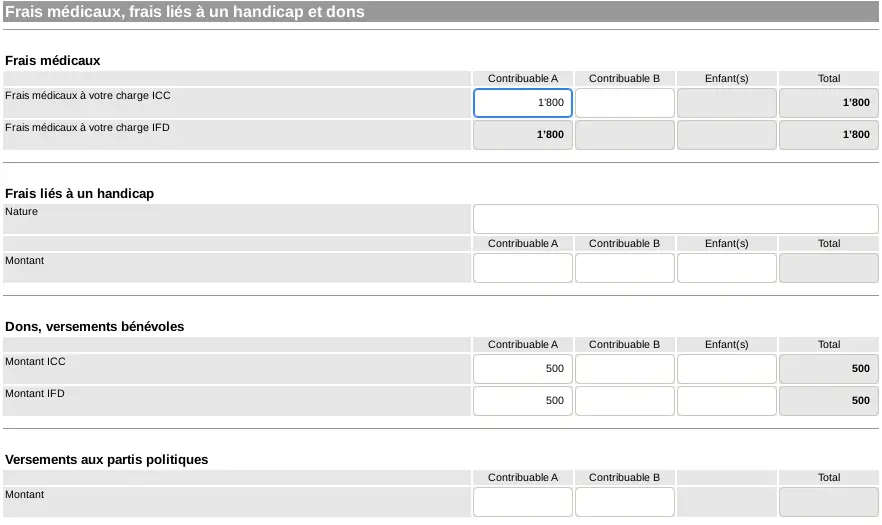Click the 'Frais liés à un handicap' heading
This screenshot has width=882, height=525.
(79, 194)
